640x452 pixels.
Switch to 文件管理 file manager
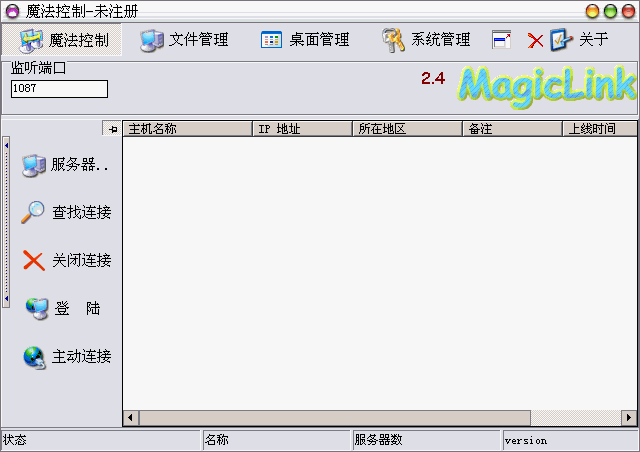coord(185,40)
